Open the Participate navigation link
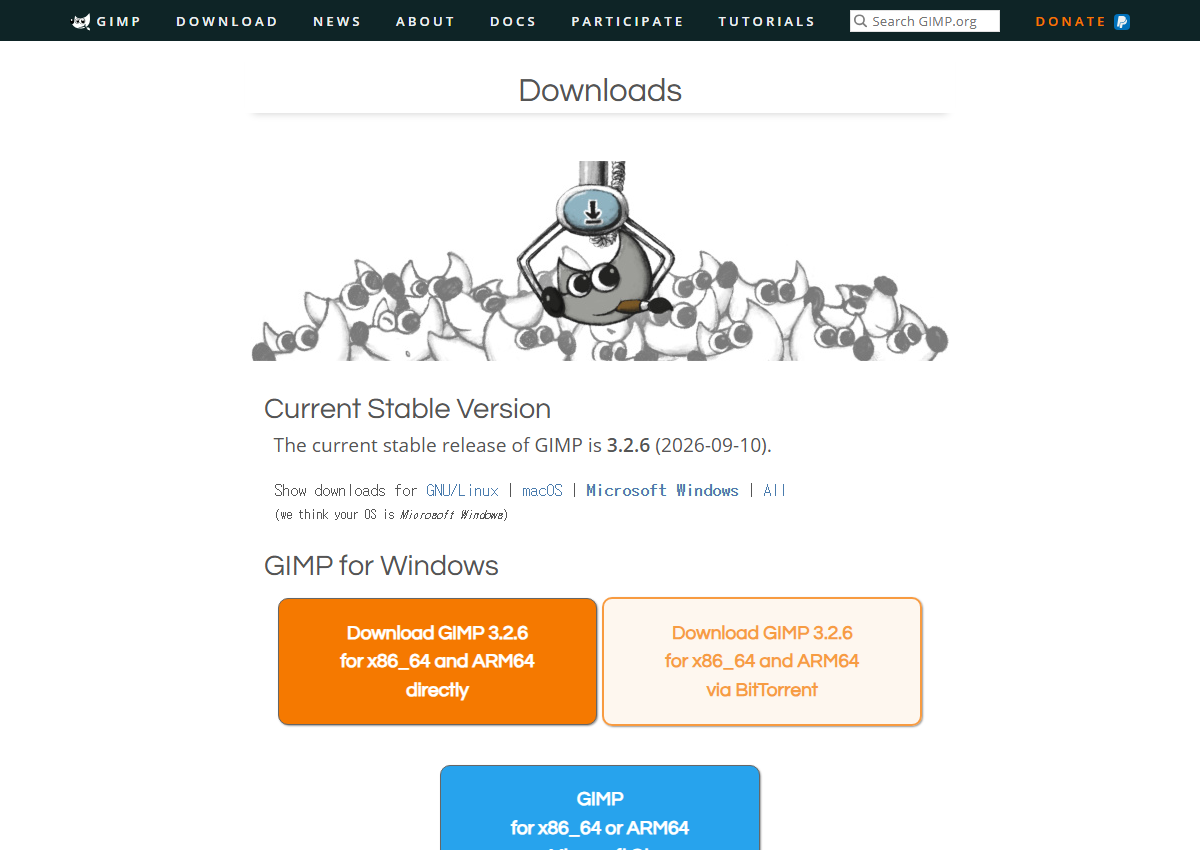 [x=627, y=21]
